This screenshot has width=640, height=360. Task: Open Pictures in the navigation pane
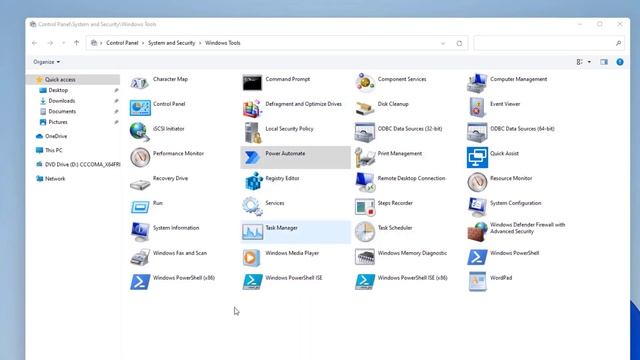coord(58,122)
